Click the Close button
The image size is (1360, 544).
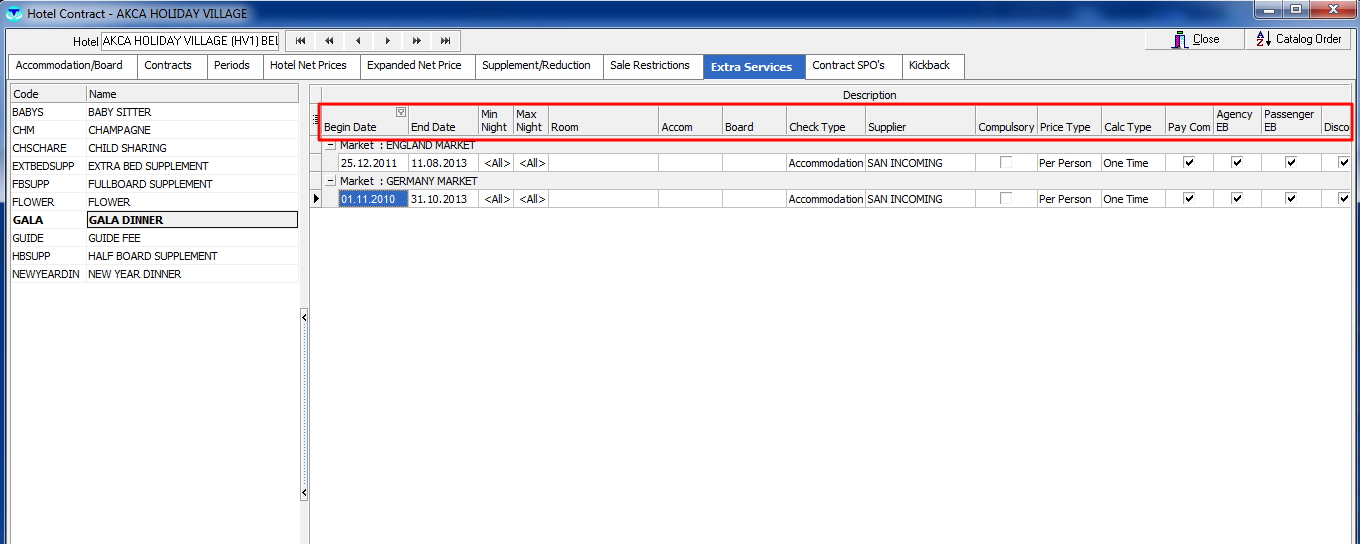1194,40
